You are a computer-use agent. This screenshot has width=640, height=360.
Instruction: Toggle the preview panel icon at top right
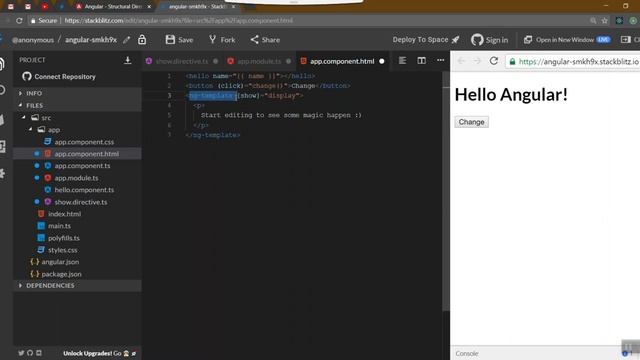(625, 39)
